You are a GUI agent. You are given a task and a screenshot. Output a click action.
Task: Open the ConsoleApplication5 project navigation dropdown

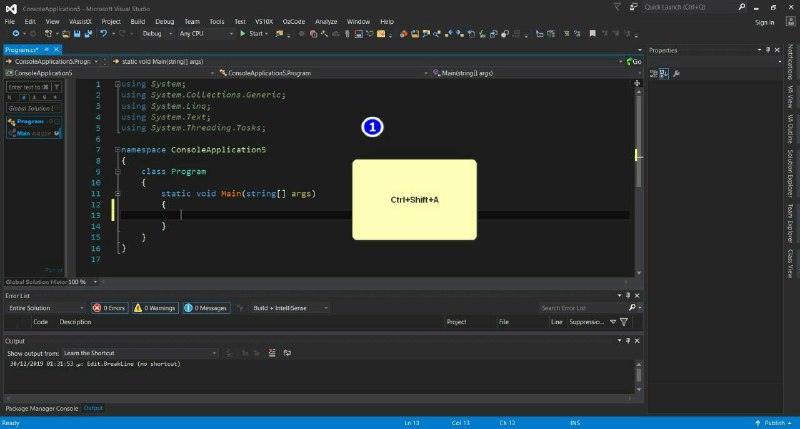click(110, 73)
